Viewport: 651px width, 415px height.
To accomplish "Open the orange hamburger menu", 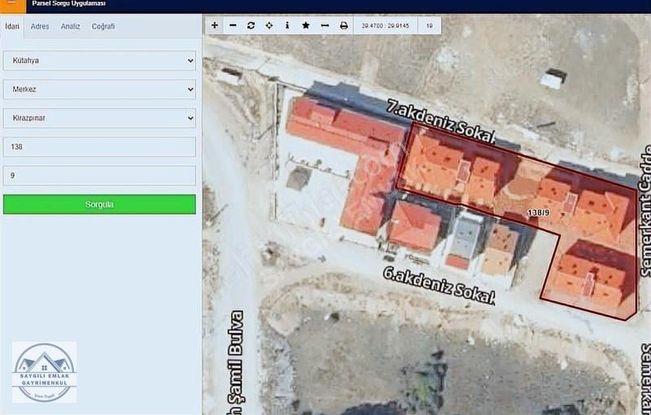I will click(12, 5).
